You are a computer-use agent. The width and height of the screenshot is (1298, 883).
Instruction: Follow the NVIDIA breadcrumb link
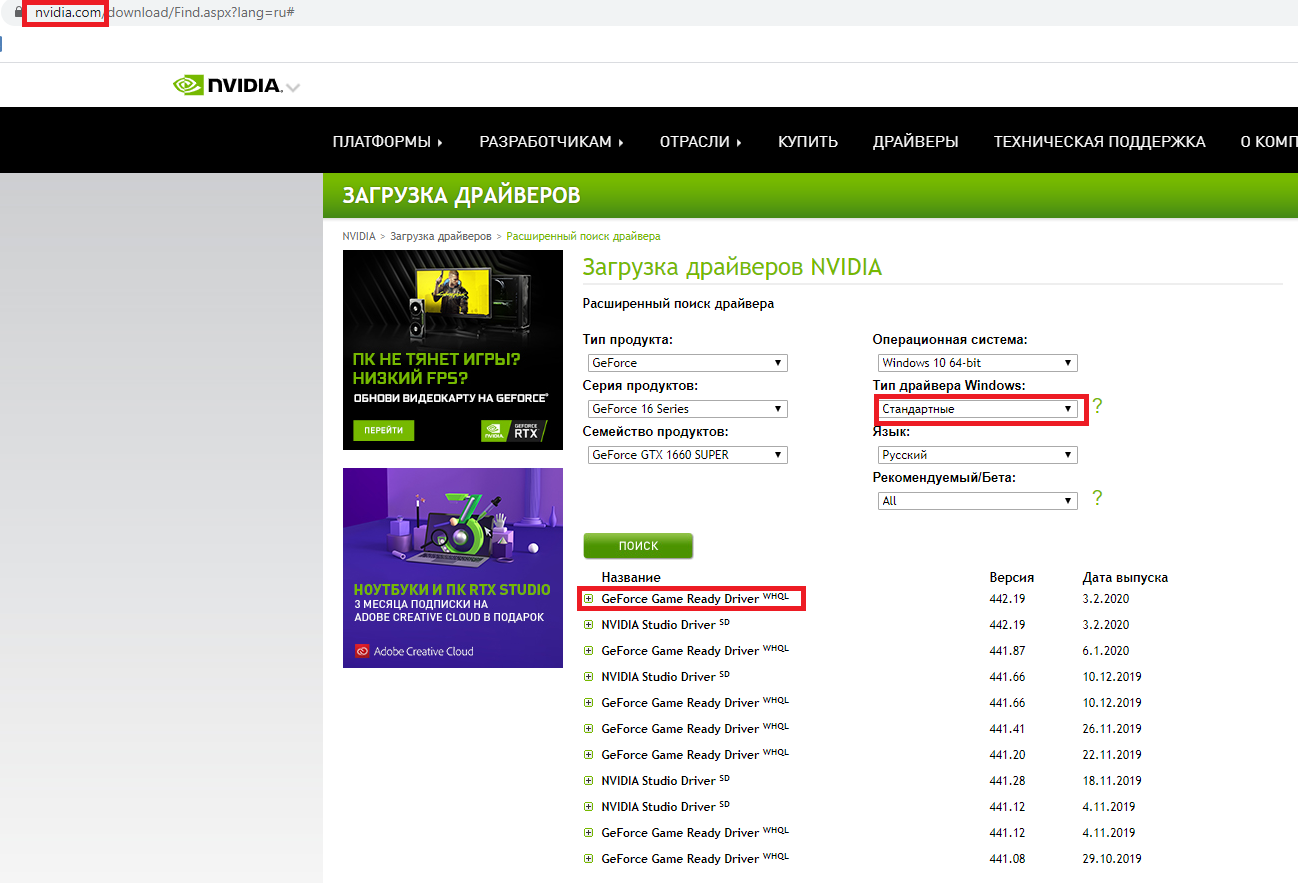359,236
